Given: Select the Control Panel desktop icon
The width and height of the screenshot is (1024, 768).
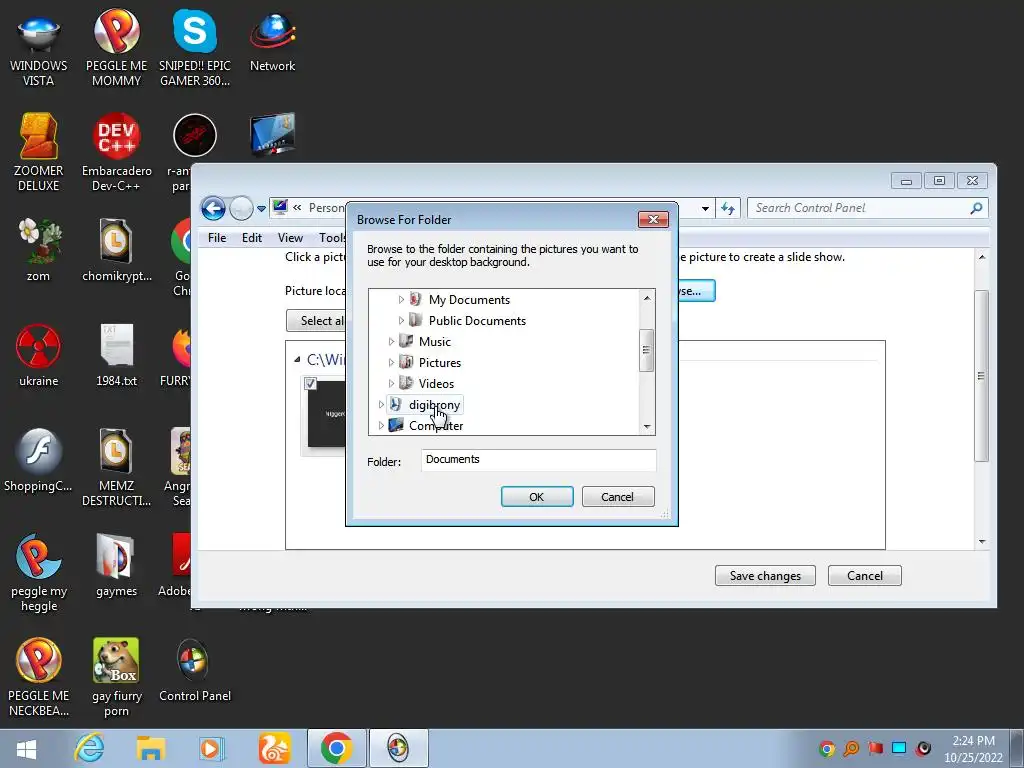Looking at the screenshot, I should pyautogui.click(x=195, y=671).
